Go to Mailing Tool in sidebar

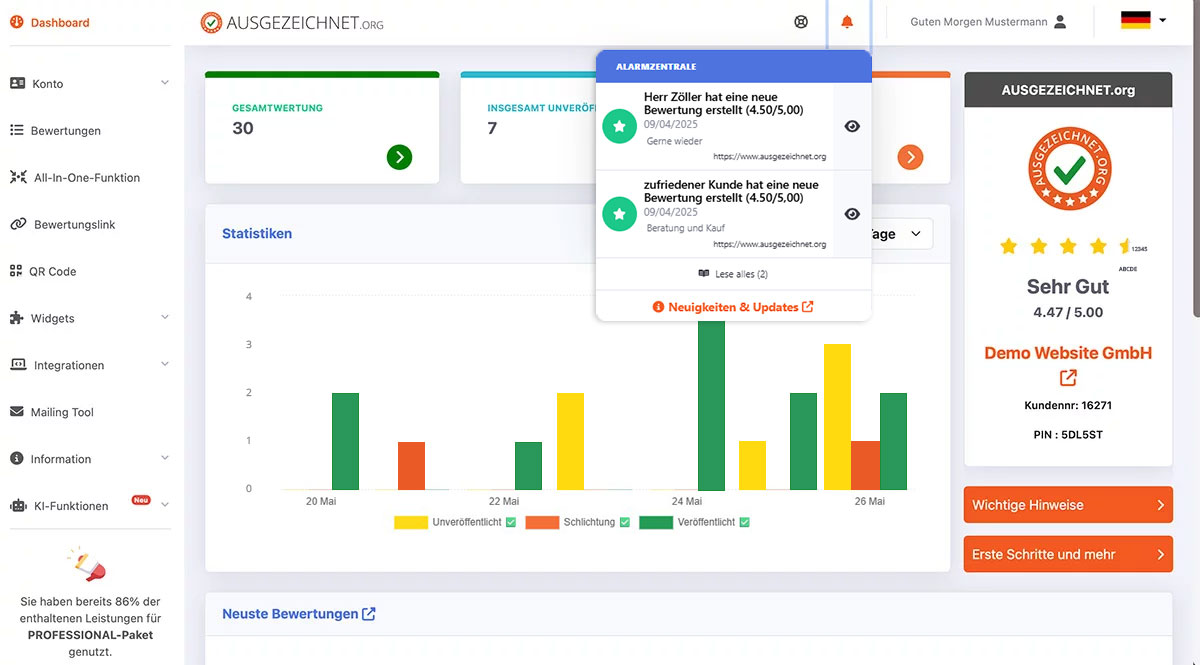pyautogui.click(x=62, y=412)
